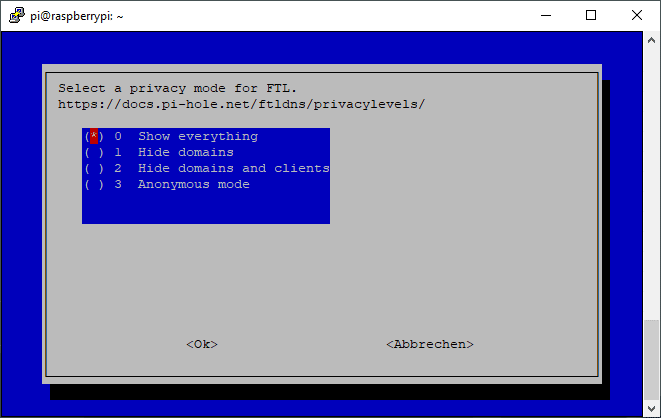This screenshot has width=661, height=418.
Task: Cancel with the Abbrechen button
Action: (430, 344)
